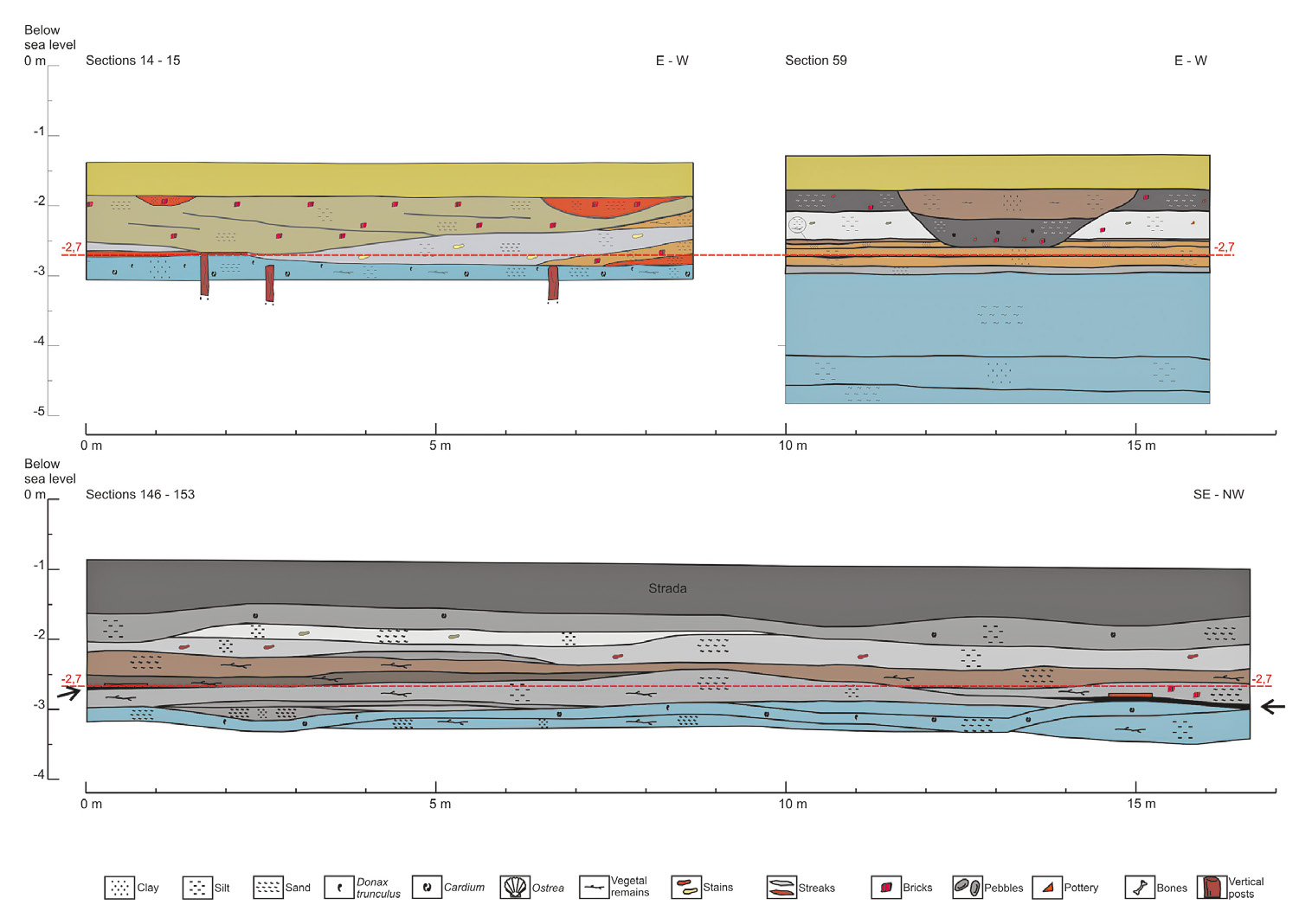Click "10 m" on the lower horizontal scale
The height and width of the screenshot is (924, 1299).
point(793,804)
